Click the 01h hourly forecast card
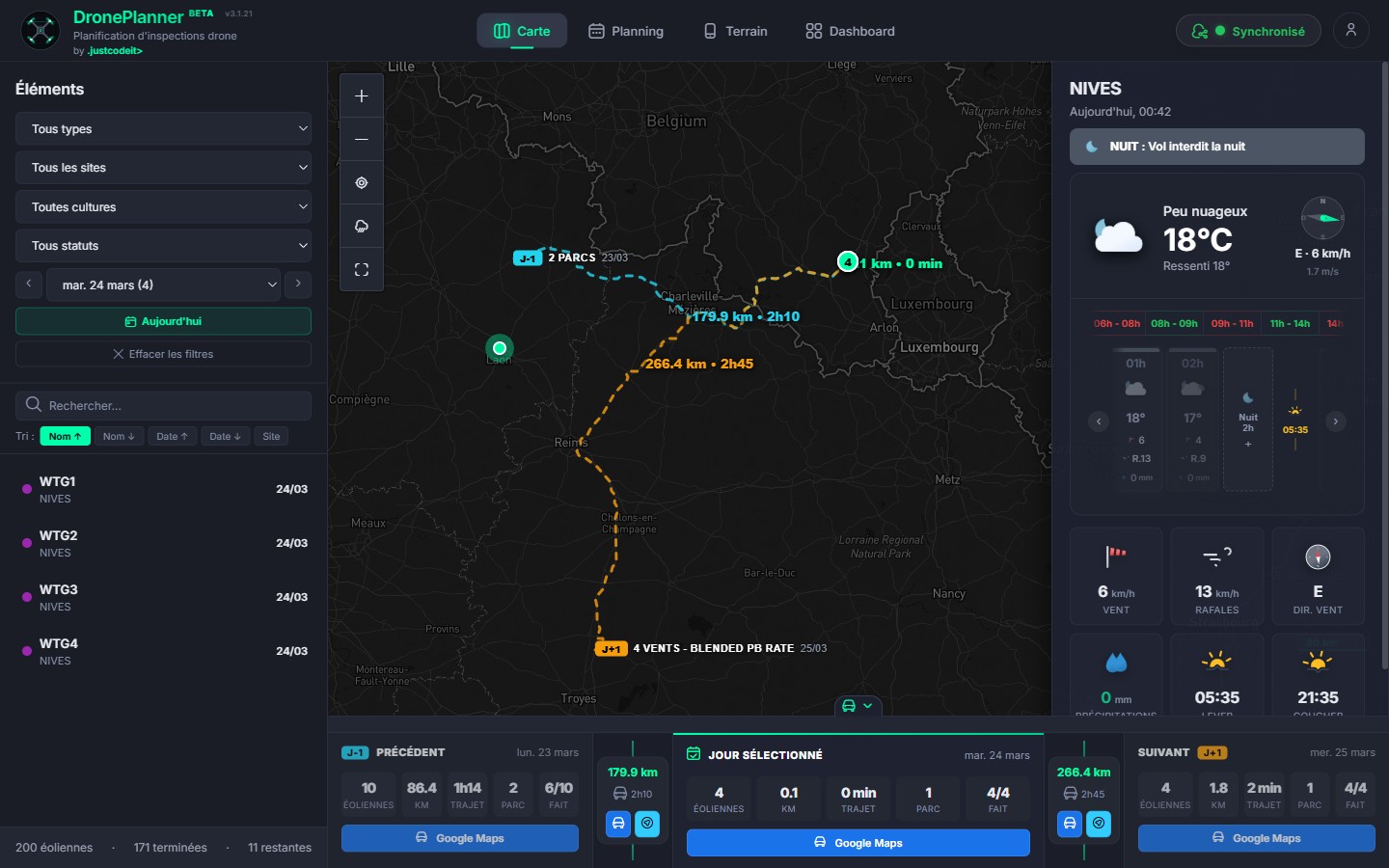This screenshot has height=868, width=1389. [1136, 420]
